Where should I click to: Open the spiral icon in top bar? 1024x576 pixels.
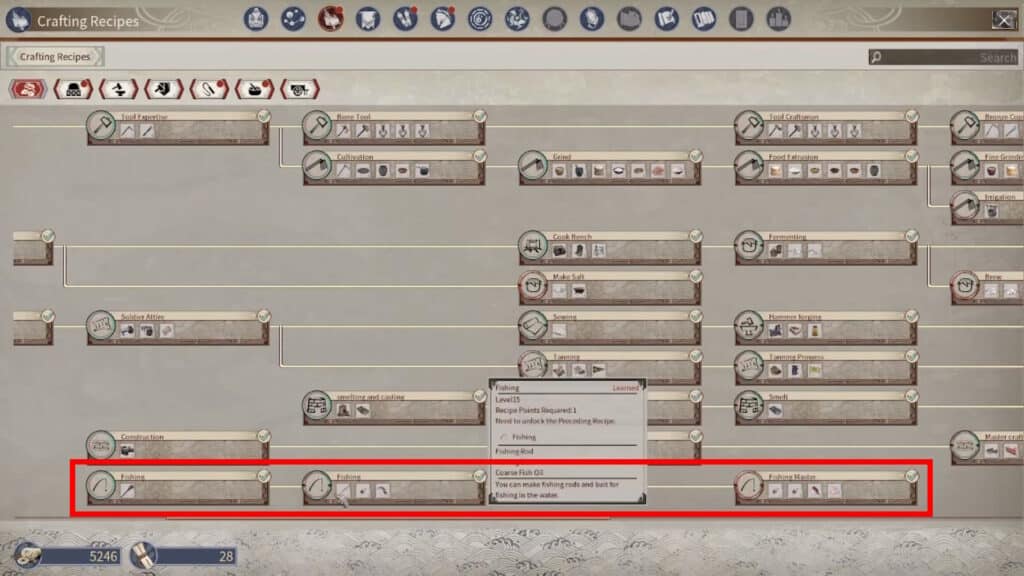coord(479,19)
